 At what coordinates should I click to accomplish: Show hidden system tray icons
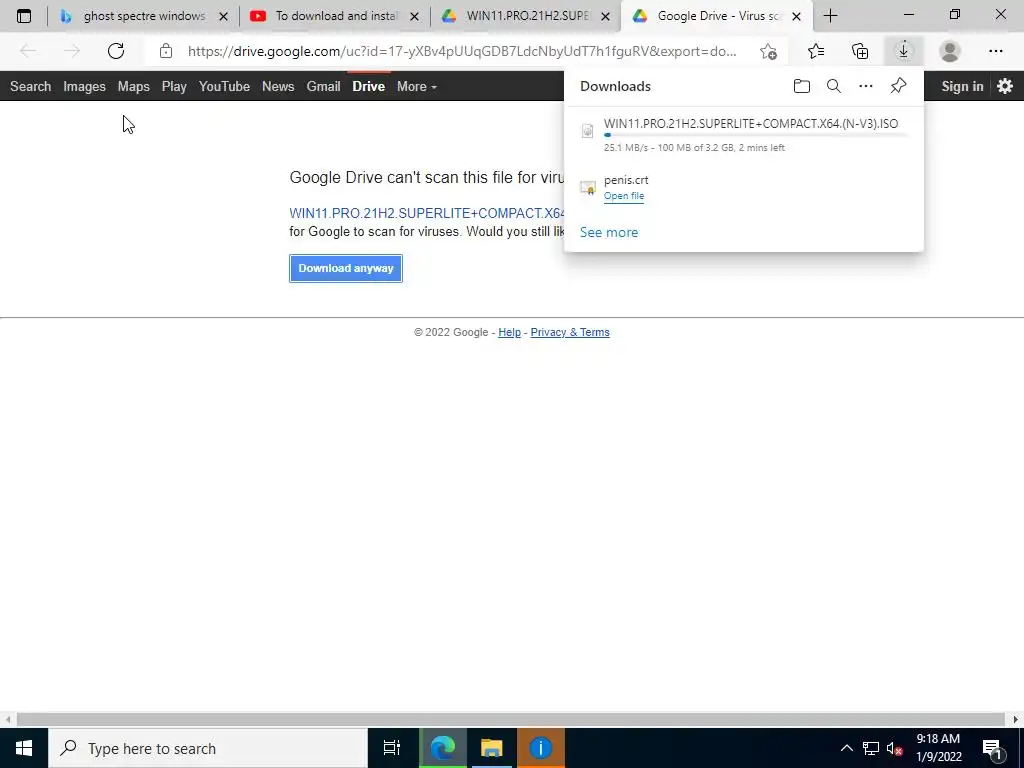(846, 748)
